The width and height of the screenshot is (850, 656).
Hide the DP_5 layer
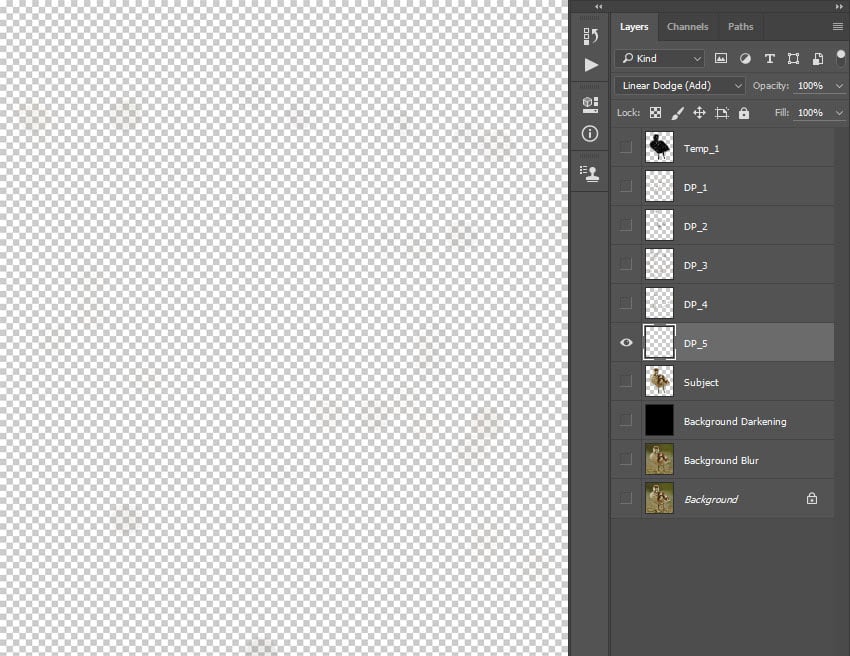click(626, 343)
